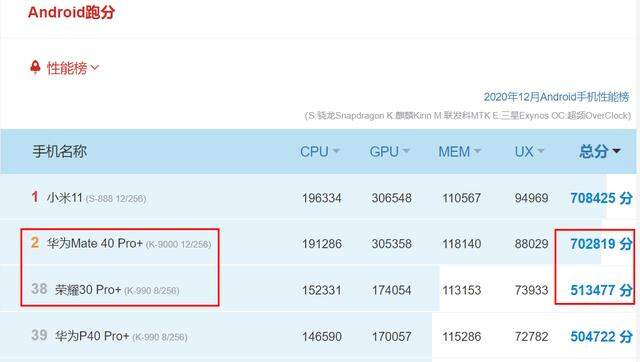Sort by the UX column header
Image resolution: width=640 pixels, height=362 pixels.
[529, 151]
